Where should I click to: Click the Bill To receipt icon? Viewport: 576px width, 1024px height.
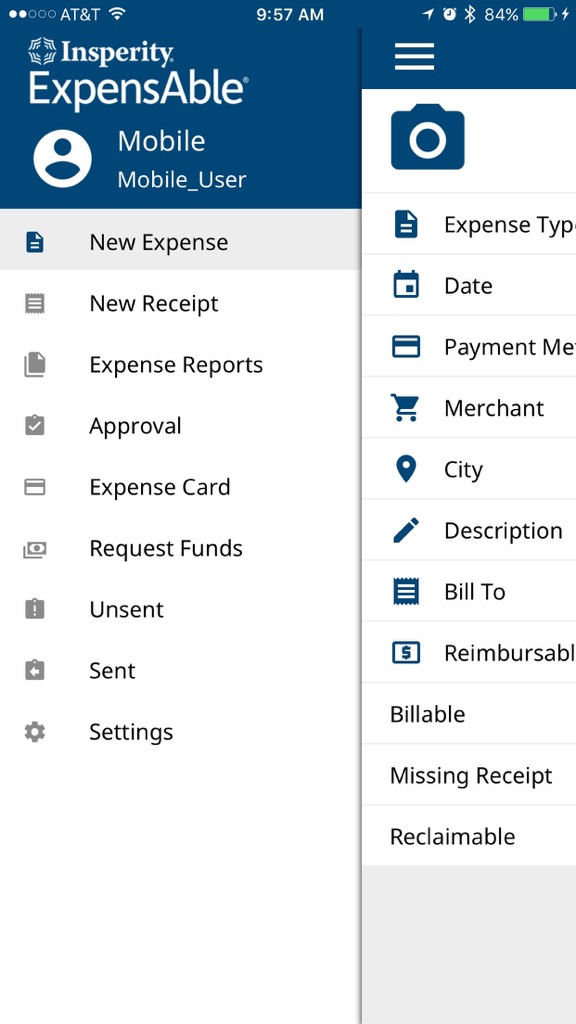pos(406,591)
